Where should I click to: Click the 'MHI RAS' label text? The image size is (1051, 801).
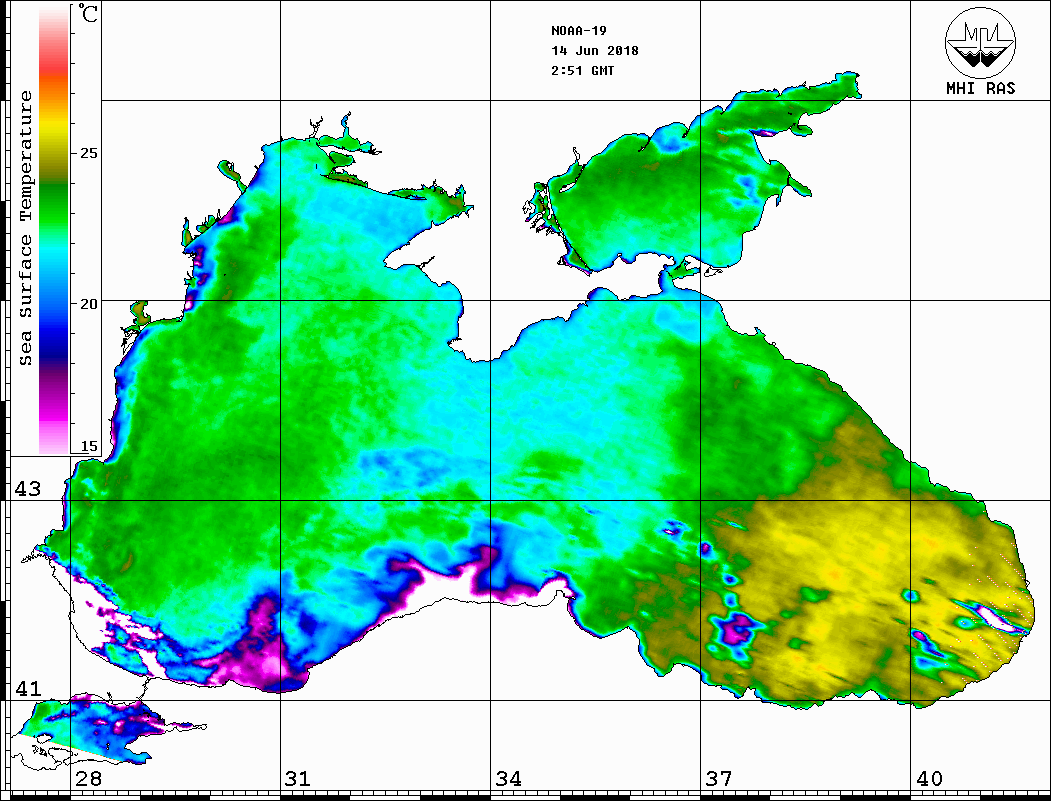click(x=981, y=88)
